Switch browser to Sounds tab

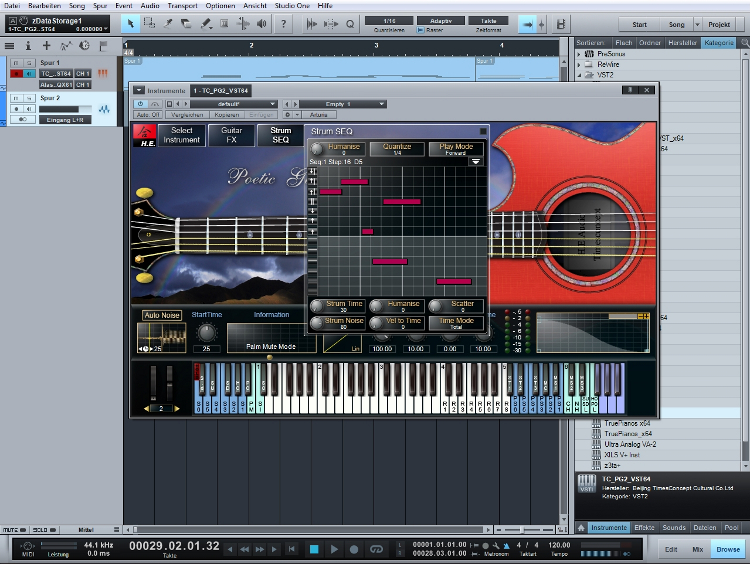tap(673, 527)
